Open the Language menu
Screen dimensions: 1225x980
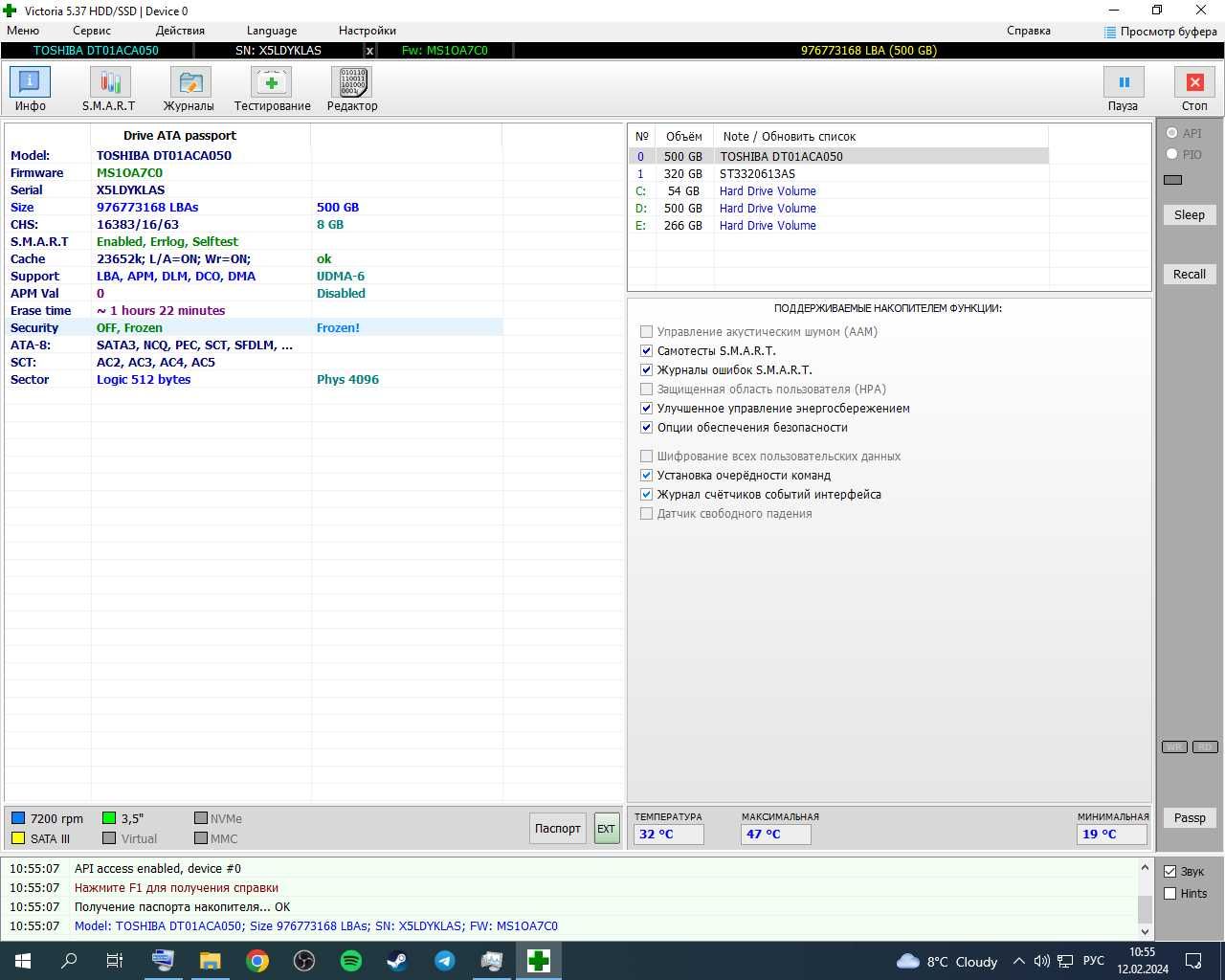[272, 31]
